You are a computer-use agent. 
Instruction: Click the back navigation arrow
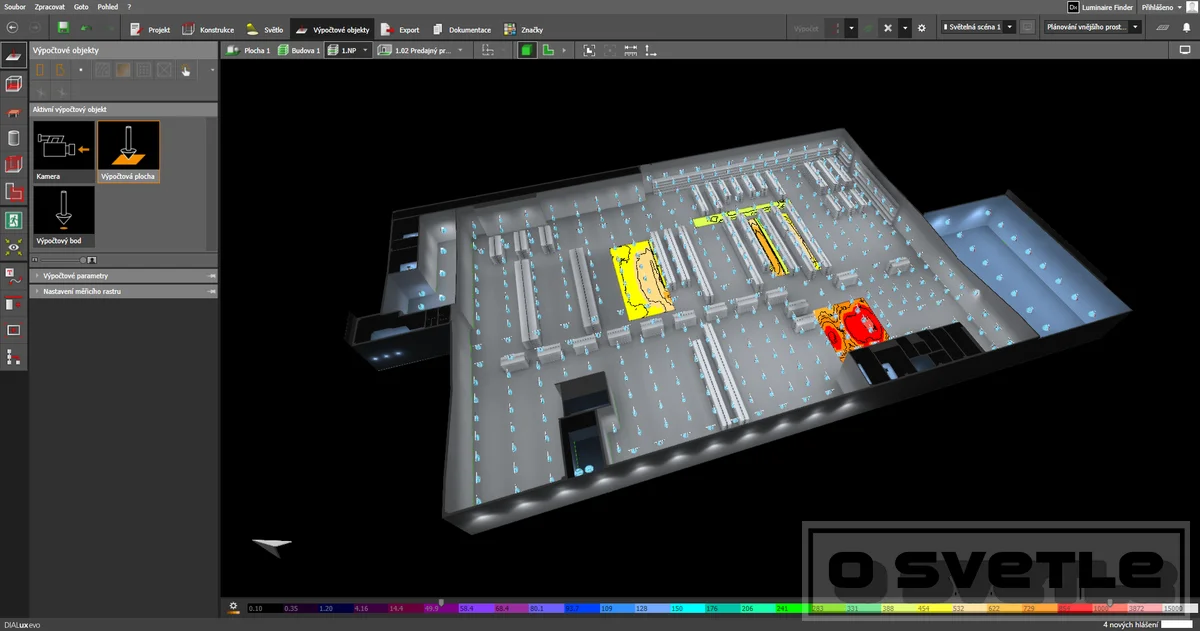[x=12, y=28]
